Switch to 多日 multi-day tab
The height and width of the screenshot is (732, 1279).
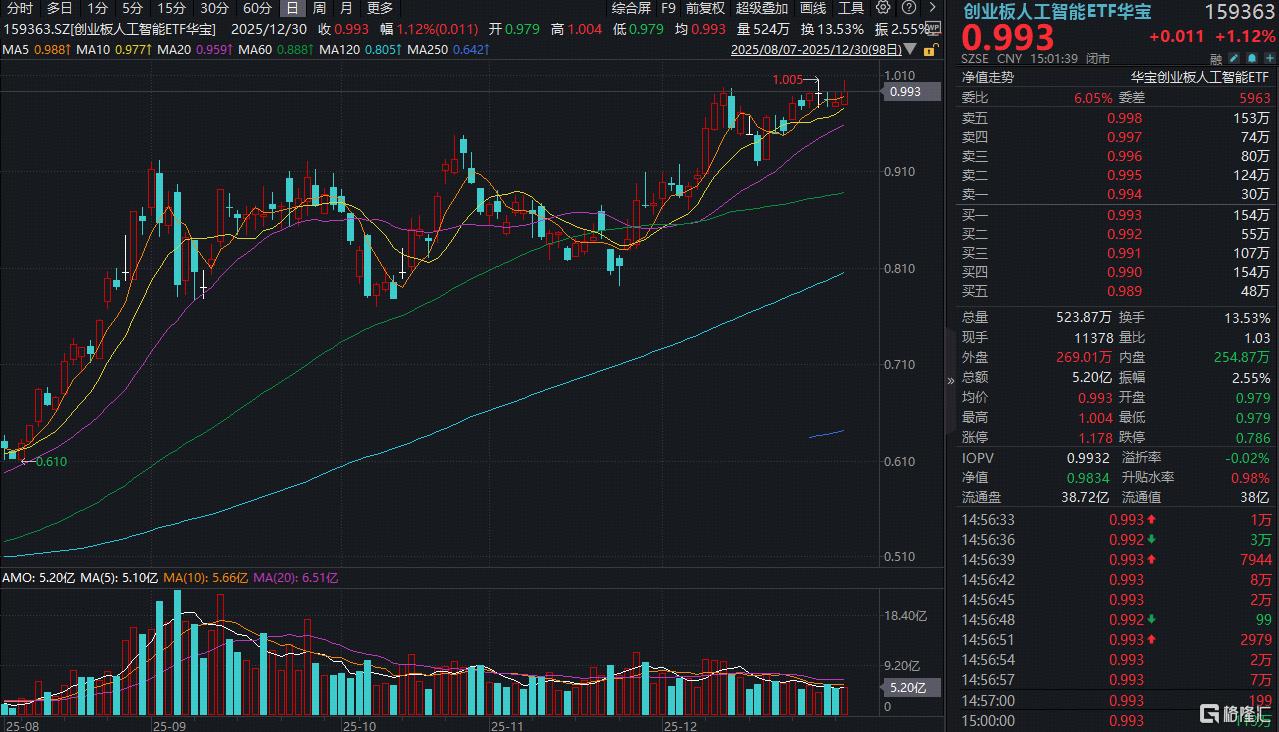click(60, 8)
